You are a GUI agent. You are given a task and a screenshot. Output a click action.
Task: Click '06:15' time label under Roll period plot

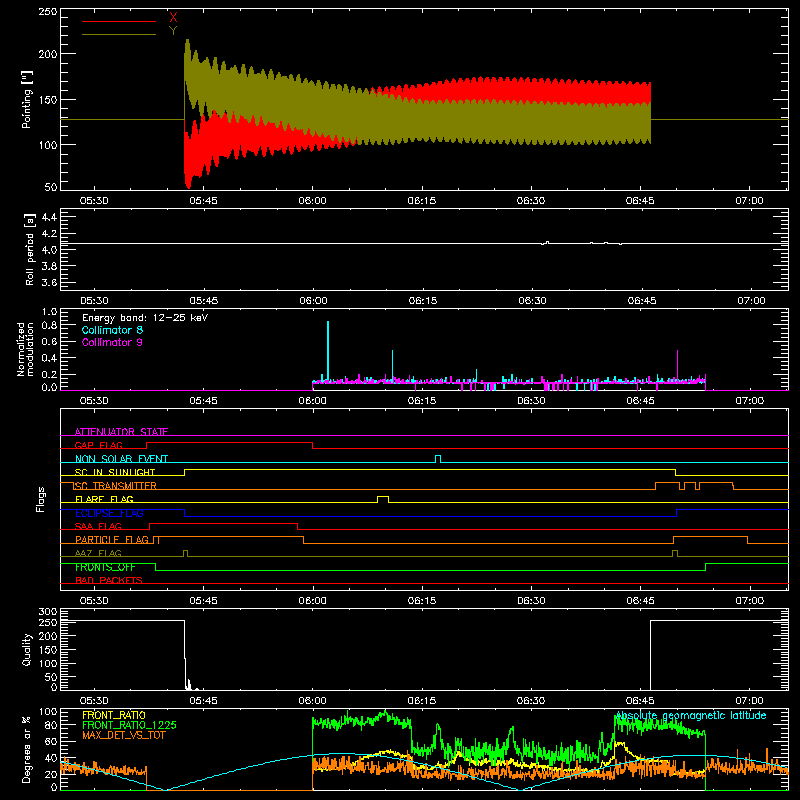point(422,301)
